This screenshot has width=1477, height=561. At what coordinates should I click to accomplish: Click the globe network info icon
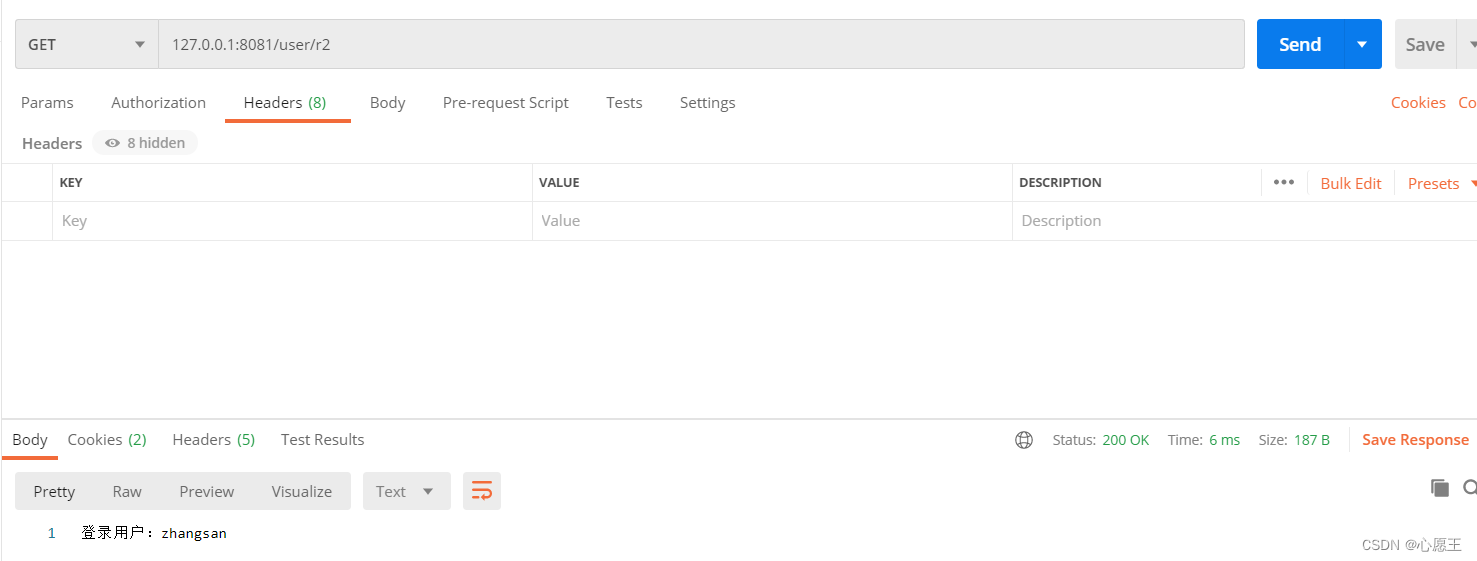point(1024,440)
